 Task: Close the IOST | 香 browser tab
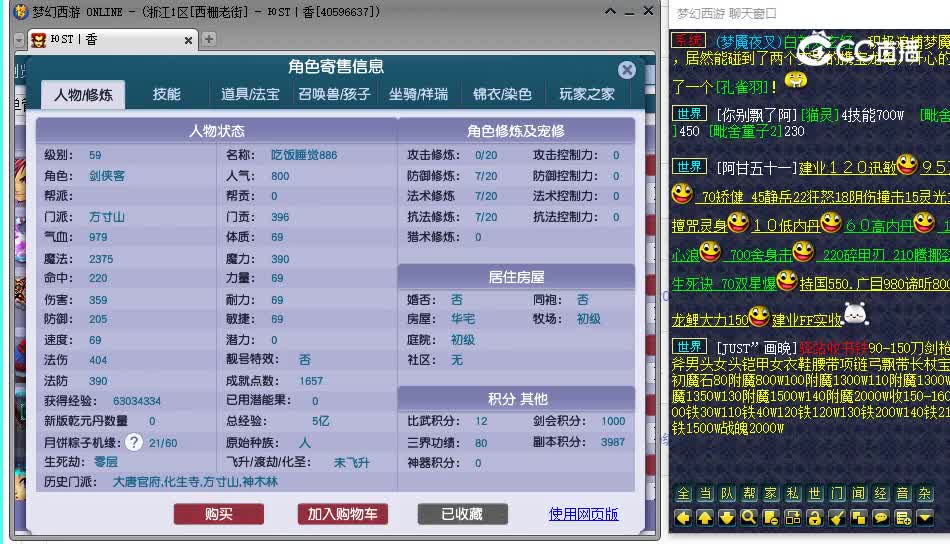coord(188,41)
